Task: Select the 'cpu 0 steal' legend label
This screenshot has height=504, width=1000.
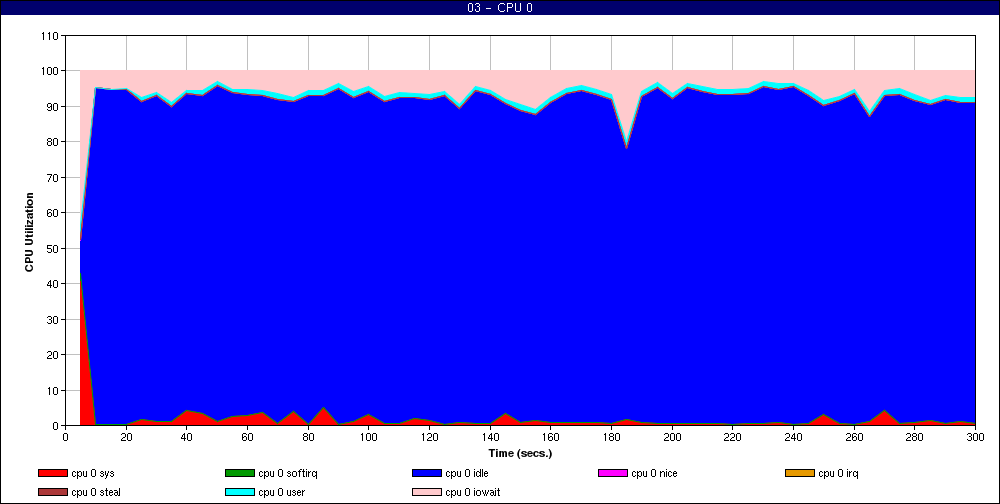Action: tap(96, 493)
